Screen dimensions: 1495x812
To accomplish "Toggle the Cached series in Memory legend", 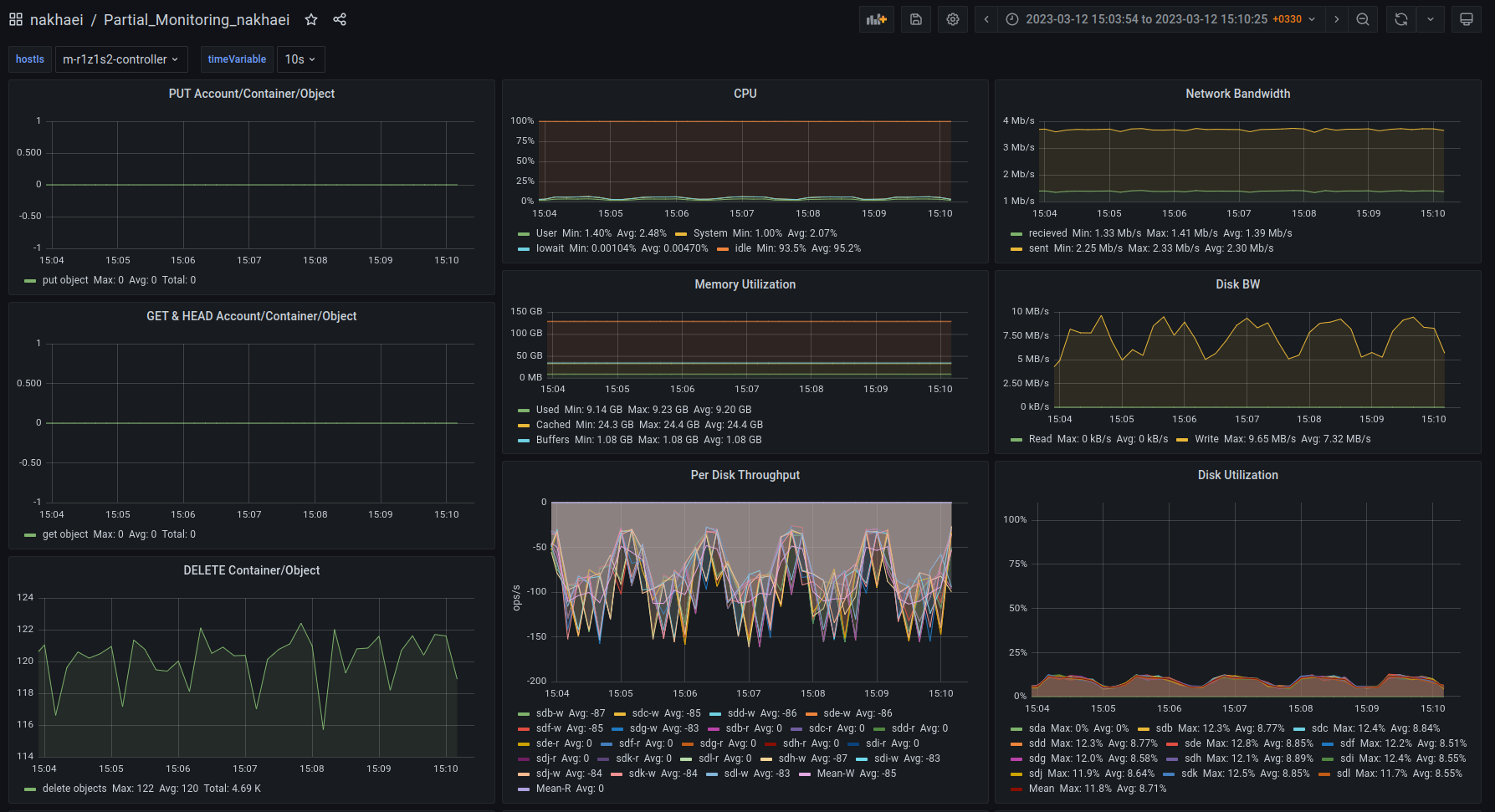I will click(552, 425).
